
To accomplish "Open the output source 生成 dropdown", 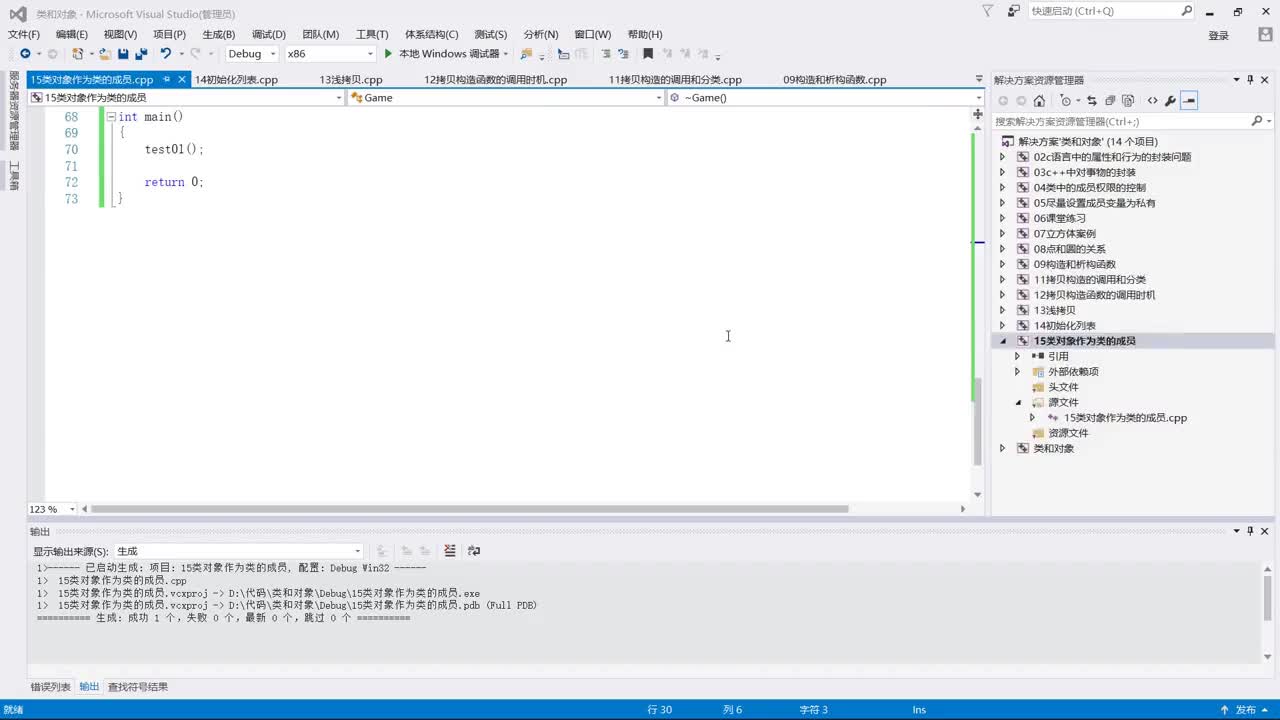I will coord(238,551).
